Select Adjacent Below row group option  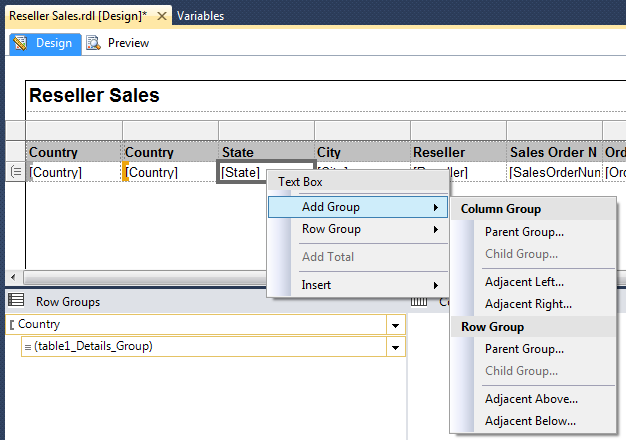530,421
